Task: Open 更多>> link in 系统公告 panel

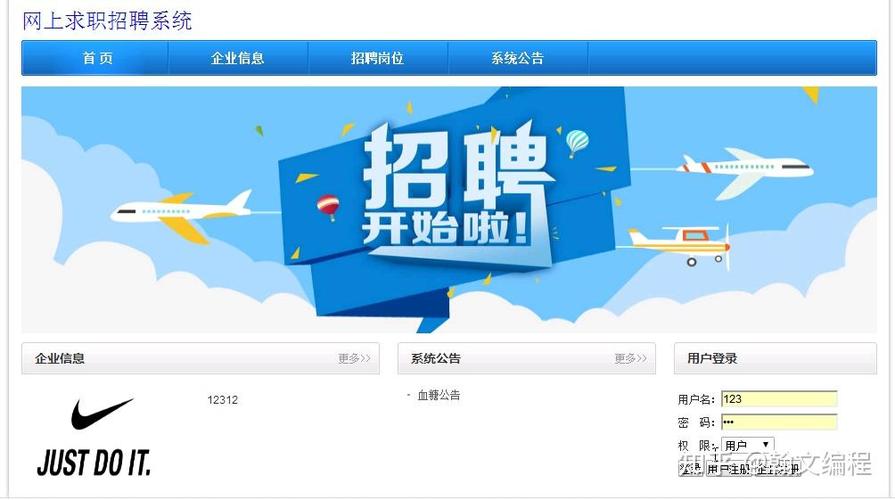Action: point(630,358)
